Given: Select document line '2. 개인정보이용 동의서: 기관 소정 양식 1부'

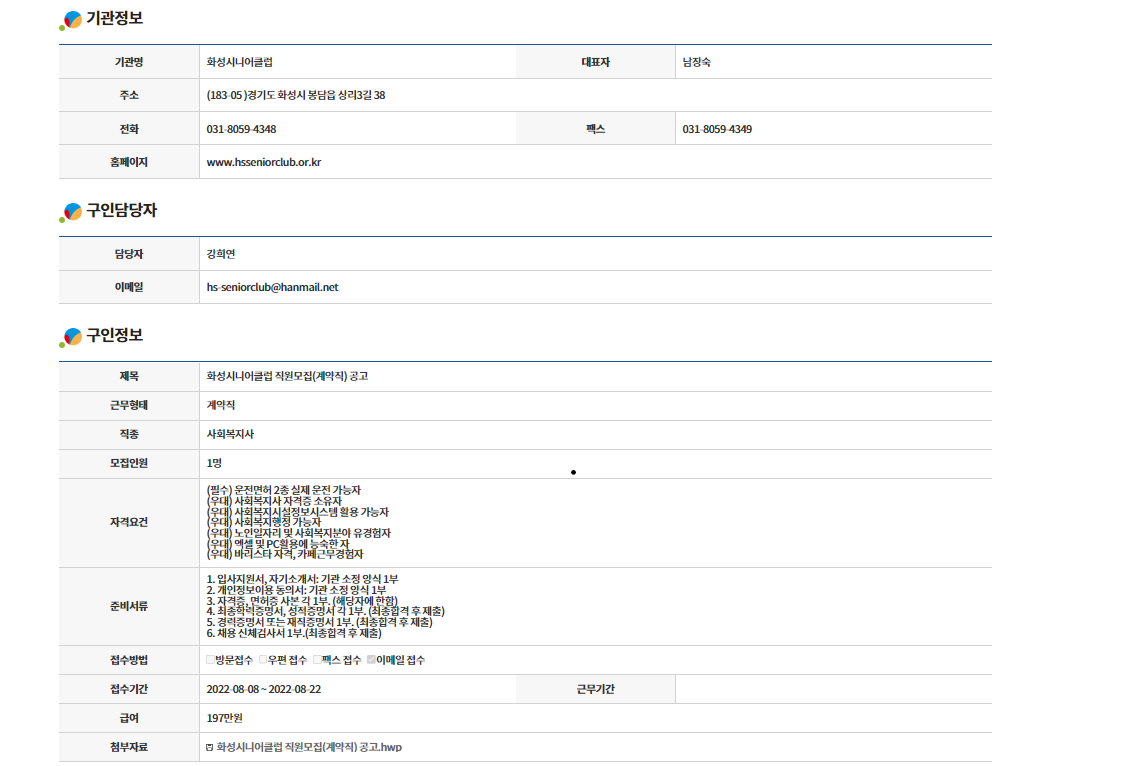Looking at the screenshot, I should click(x=296, y=590).
